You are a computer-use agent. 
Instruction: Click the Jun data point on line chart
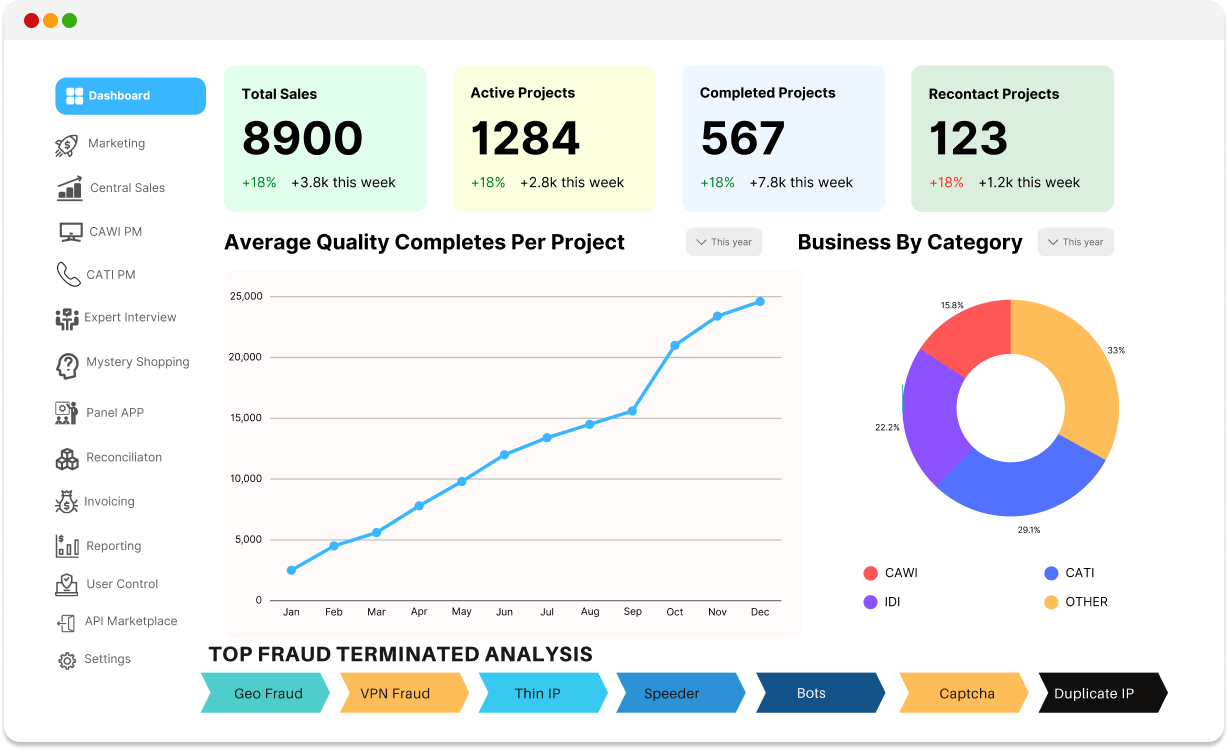(504, 454)
